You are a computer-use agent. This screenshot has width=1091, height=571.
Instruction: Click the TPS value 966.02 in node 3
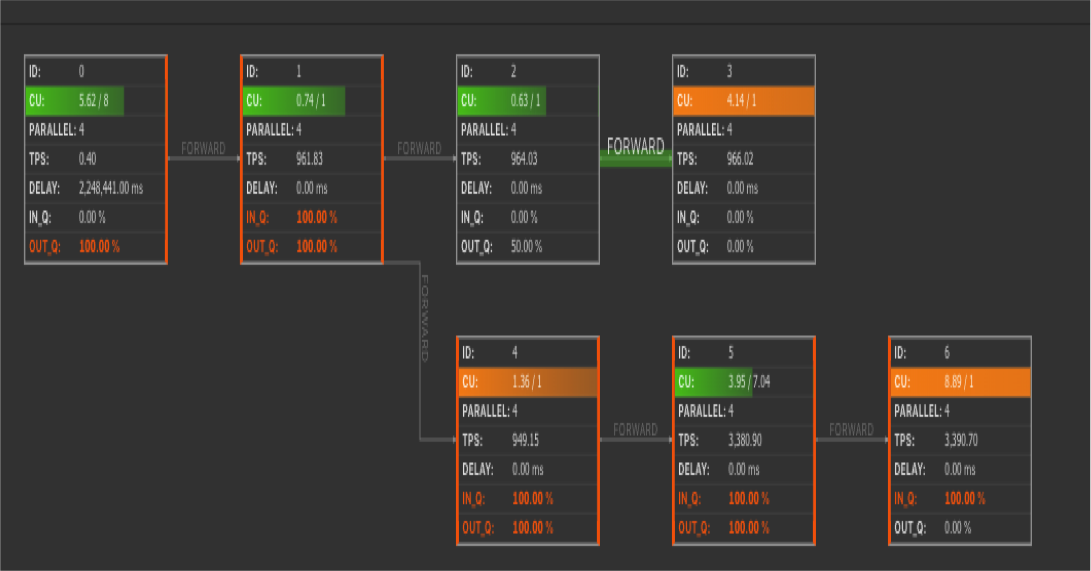743,159
